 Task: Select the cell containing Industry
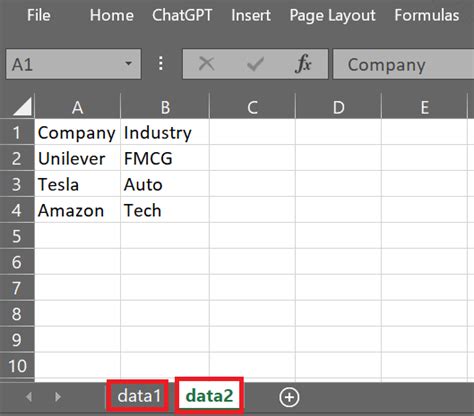(x=165, y=132)
